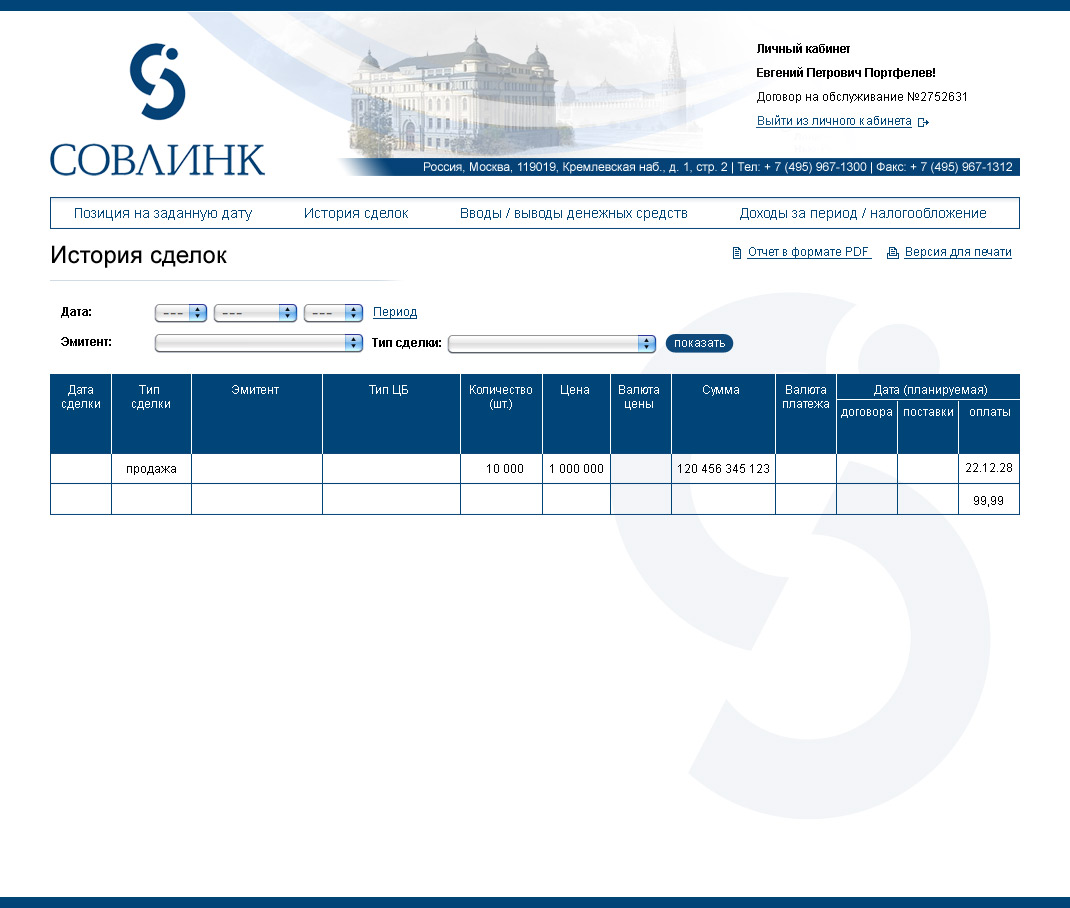
Task: Open Вводы / выводы денежных средств
Action: click(574, 213)
